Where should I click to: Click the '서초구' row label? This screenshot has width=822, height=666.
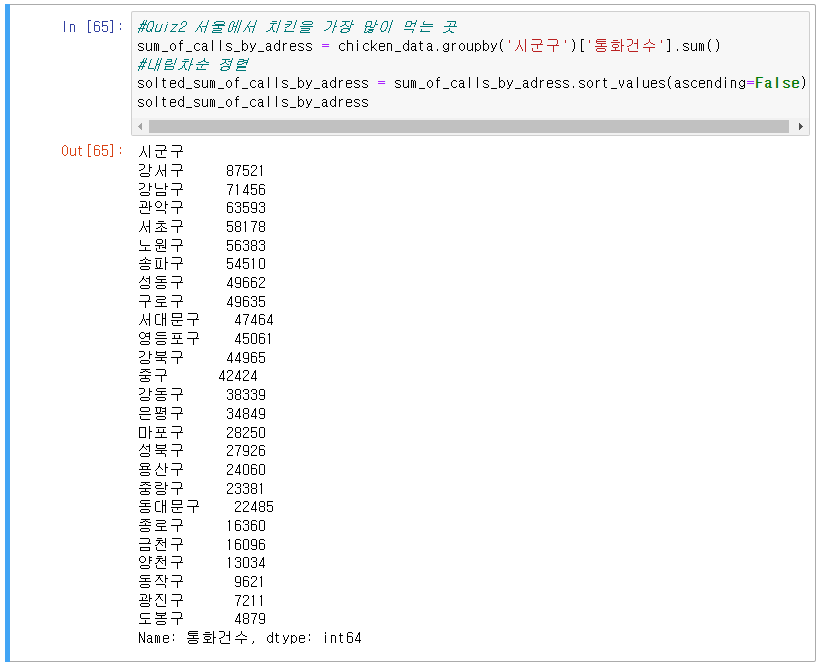161,227
